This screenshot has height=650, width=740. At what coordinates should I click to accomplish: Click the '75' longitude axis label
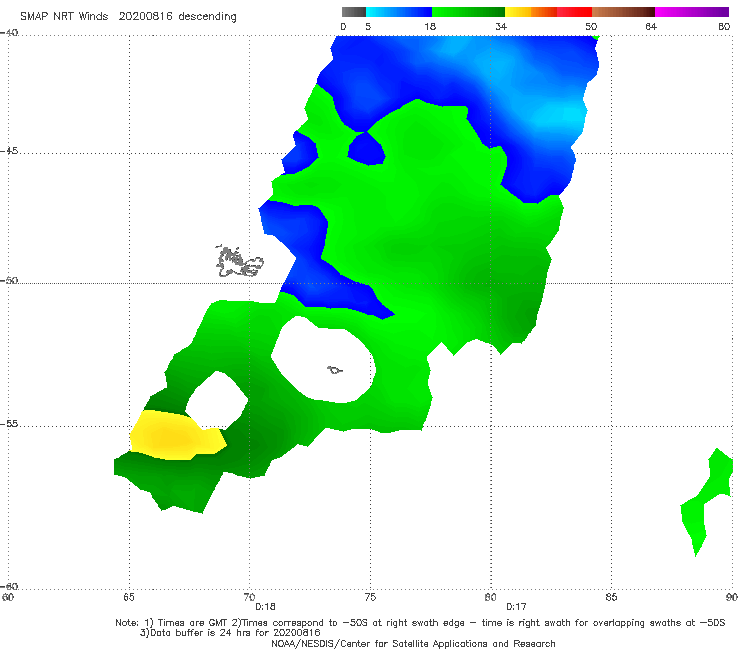point(370,597)
